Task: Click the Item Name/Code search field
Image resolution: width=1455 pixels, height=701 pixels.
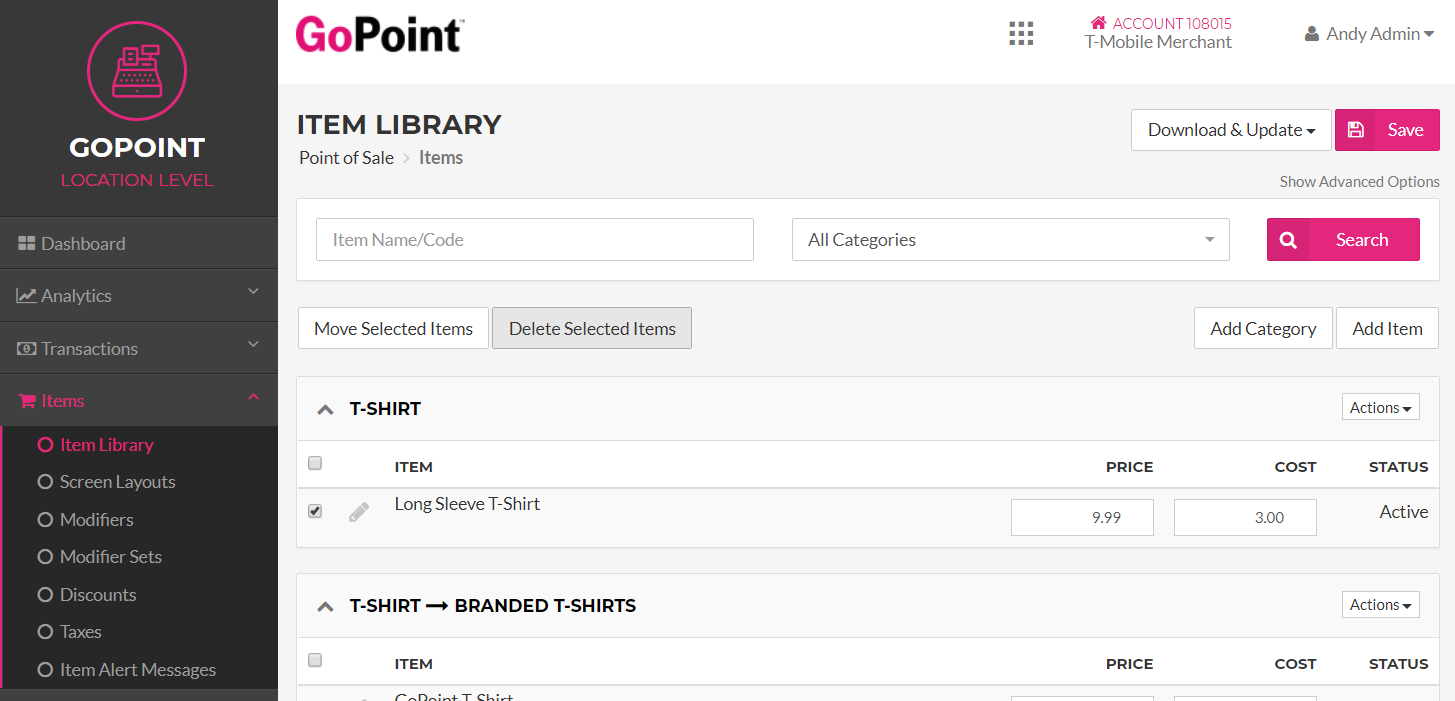Action: point(534,240)
